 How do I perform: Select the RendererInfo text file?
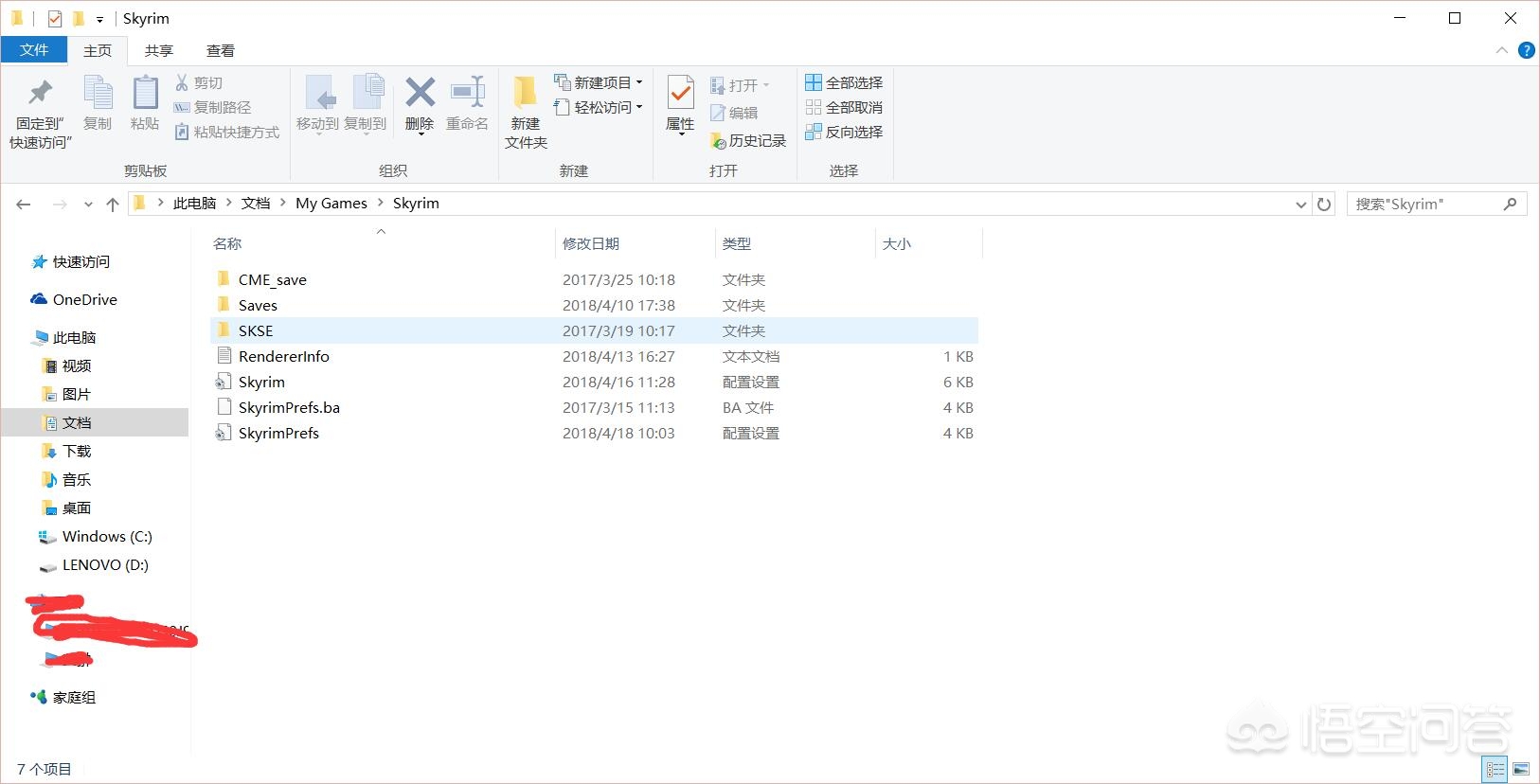(594, 356)
